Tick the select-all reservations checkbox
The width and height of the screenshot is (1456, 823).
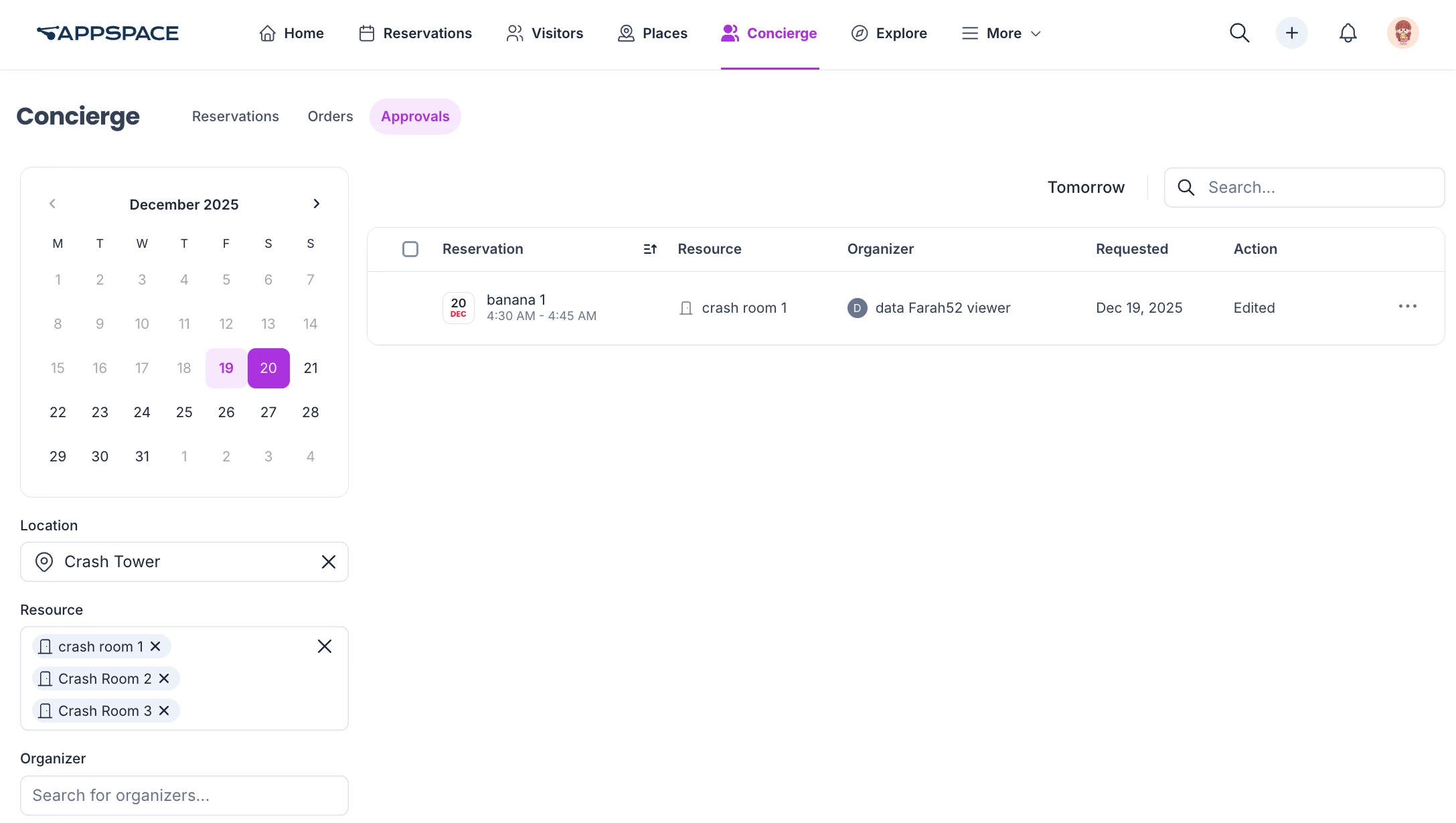[x=410, y=249]
